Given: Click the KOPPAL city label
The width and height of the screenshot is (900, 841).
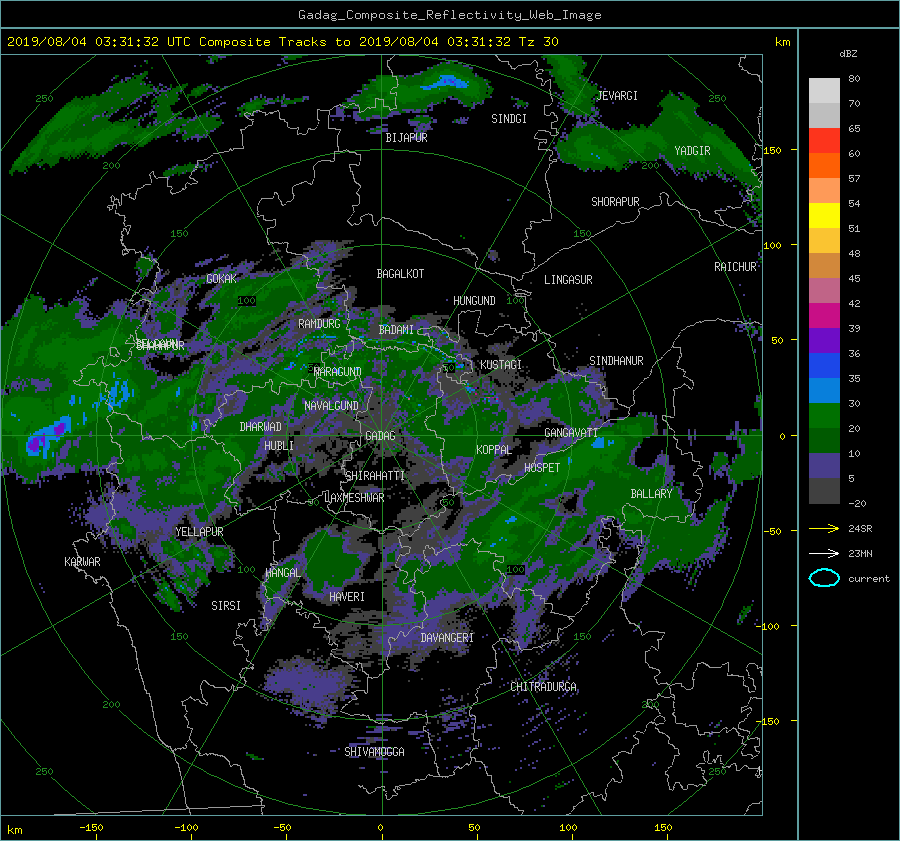Looking at the screenshot, I should [494, 450].
